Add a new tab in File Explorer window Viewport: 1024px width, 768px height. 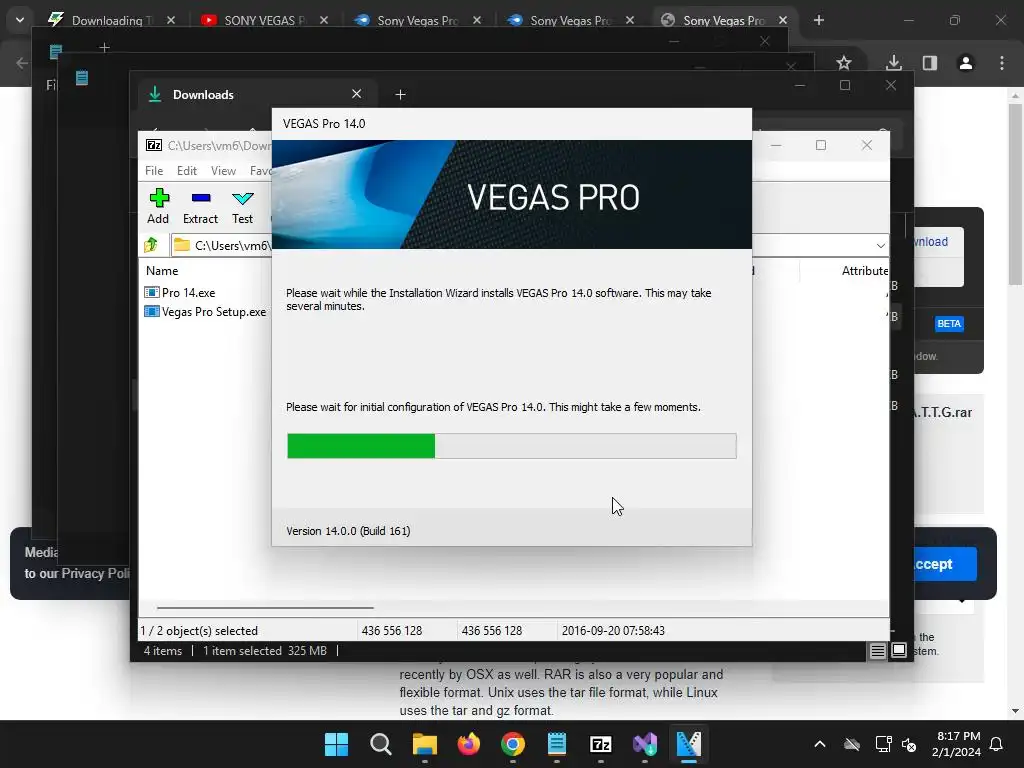(x=400, y=95)
